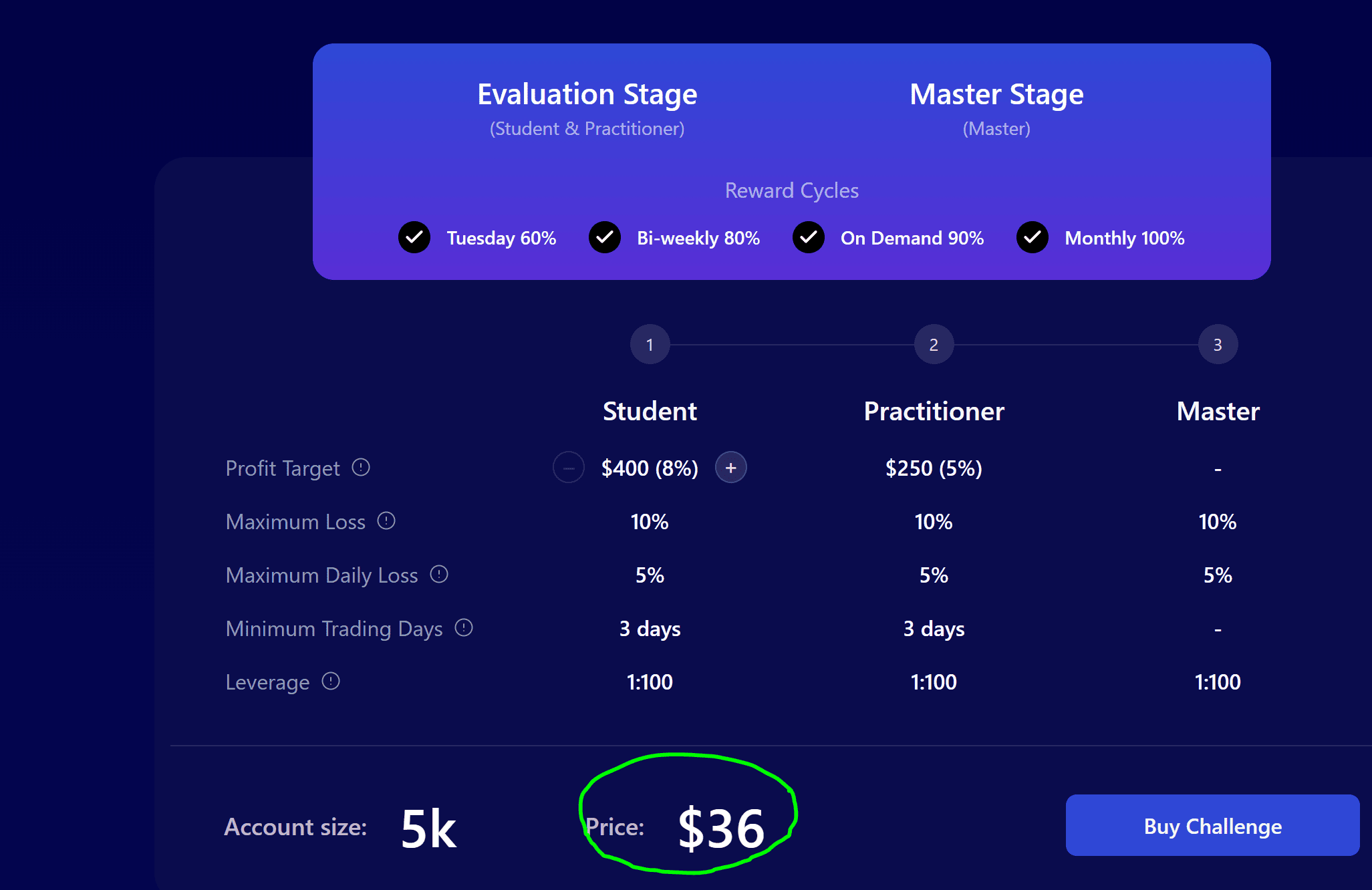Click the Leverage info icon

tap(331, 682)
